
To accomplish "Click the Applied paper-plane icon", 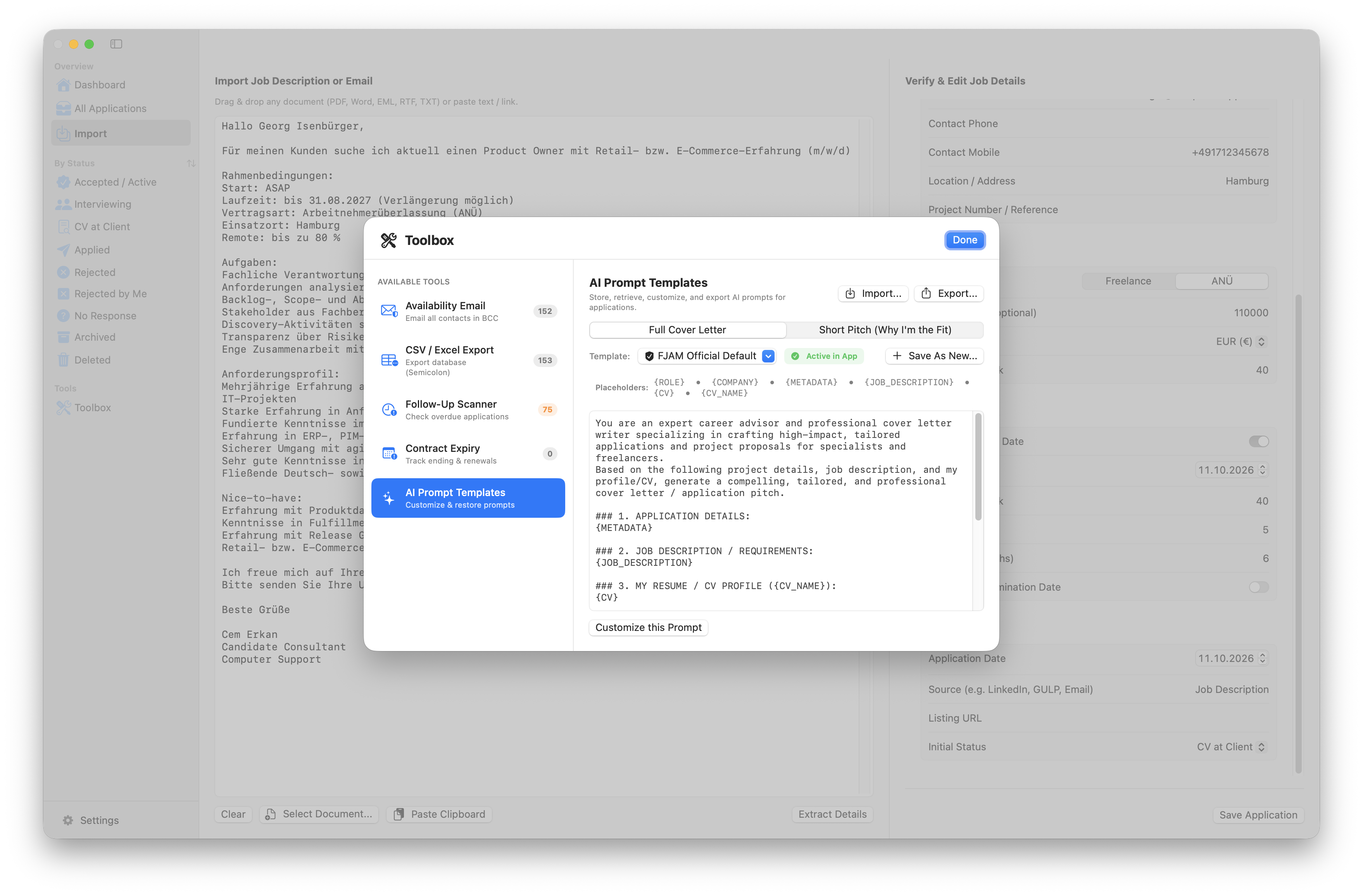I will pos(64,250).
